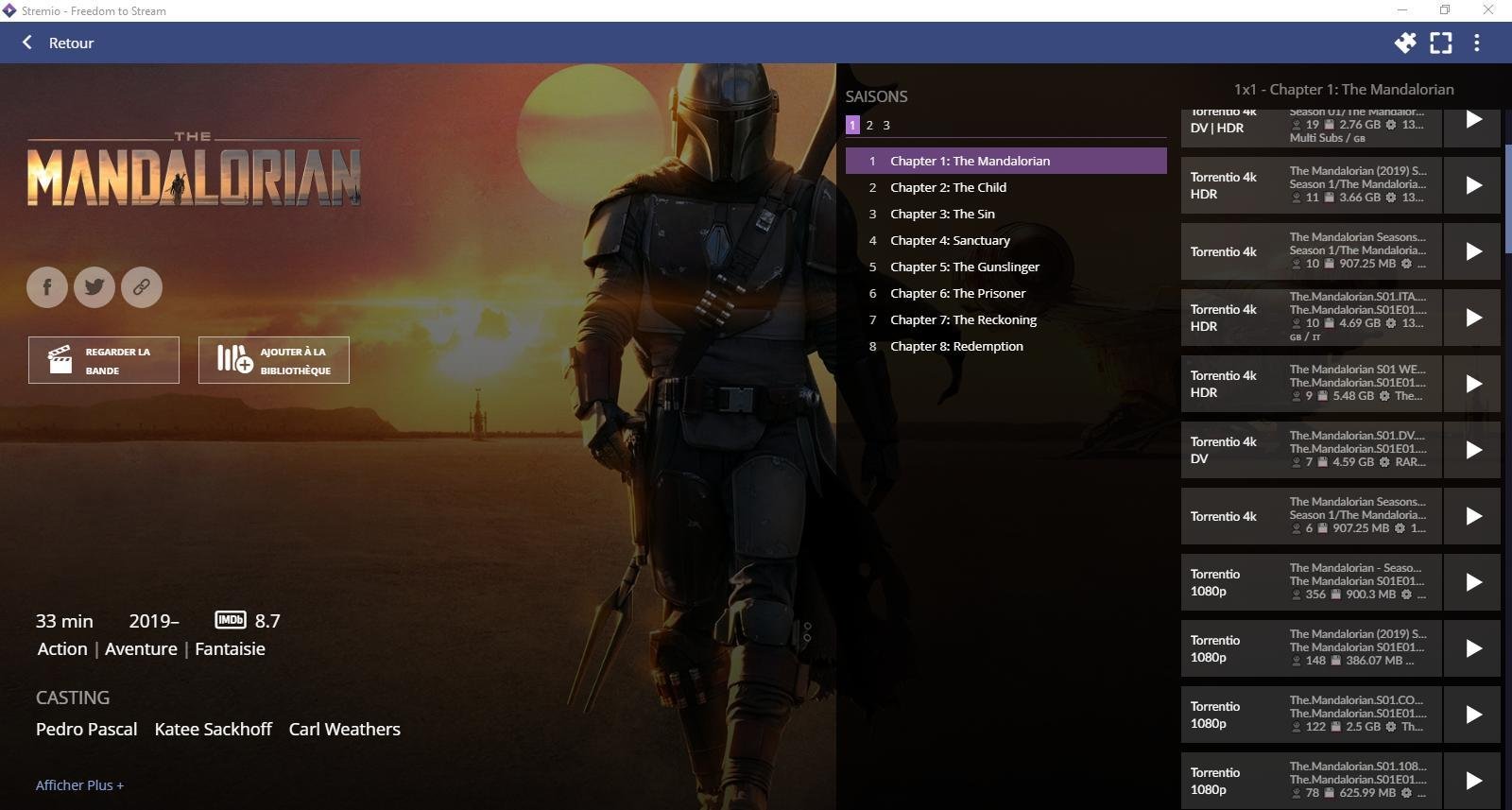Share on Twitter icon

tap(94, 286)
